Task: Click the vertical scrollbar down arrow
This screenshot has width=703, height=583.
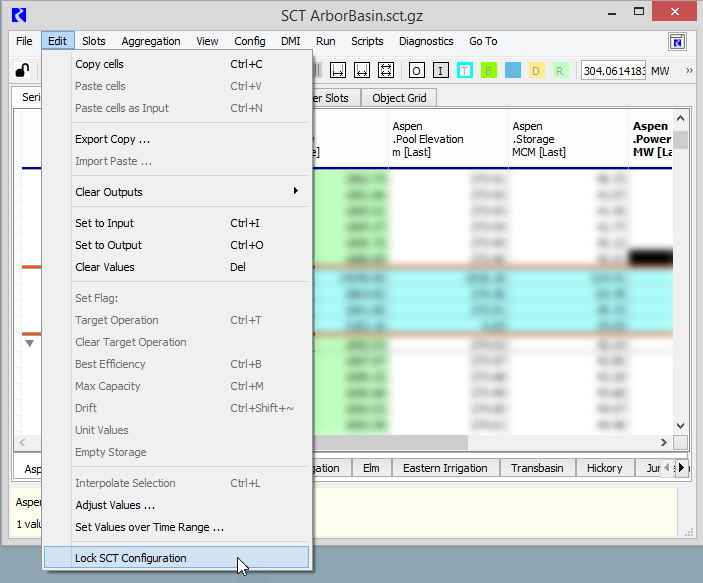Action: click(680, 425)
